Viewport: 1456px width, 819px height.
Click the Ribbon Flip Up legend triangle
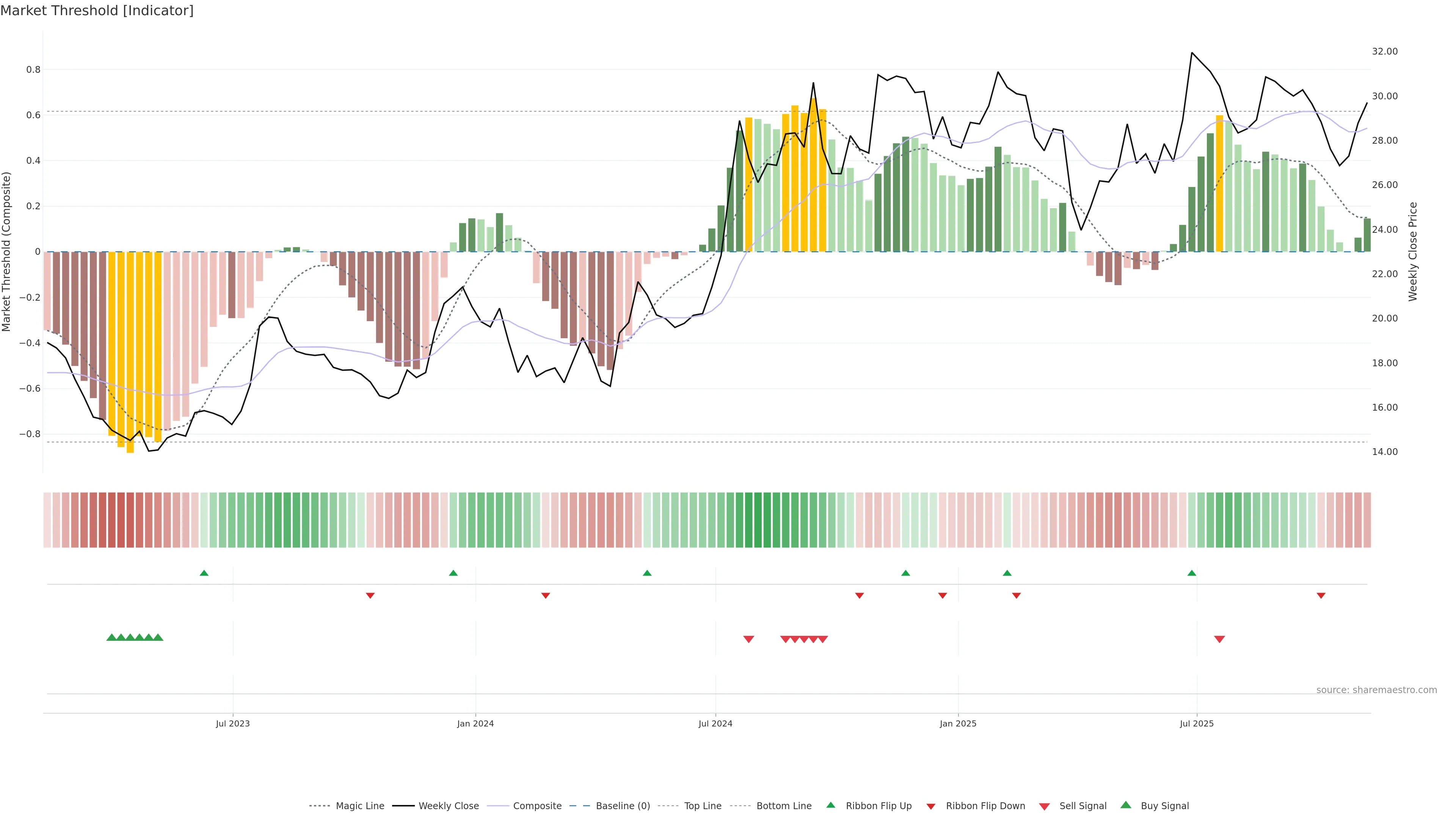point(830,805)
